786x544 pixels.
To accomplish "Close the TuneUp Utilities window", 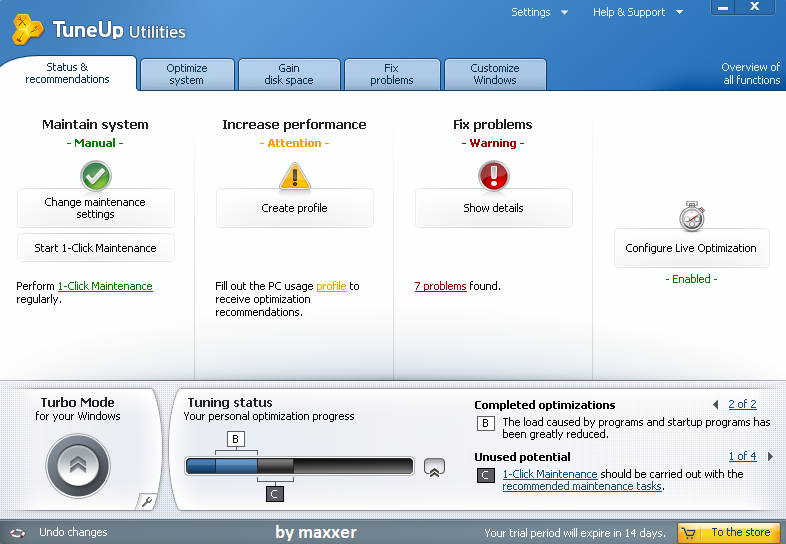I will click(x=754, y=7).
